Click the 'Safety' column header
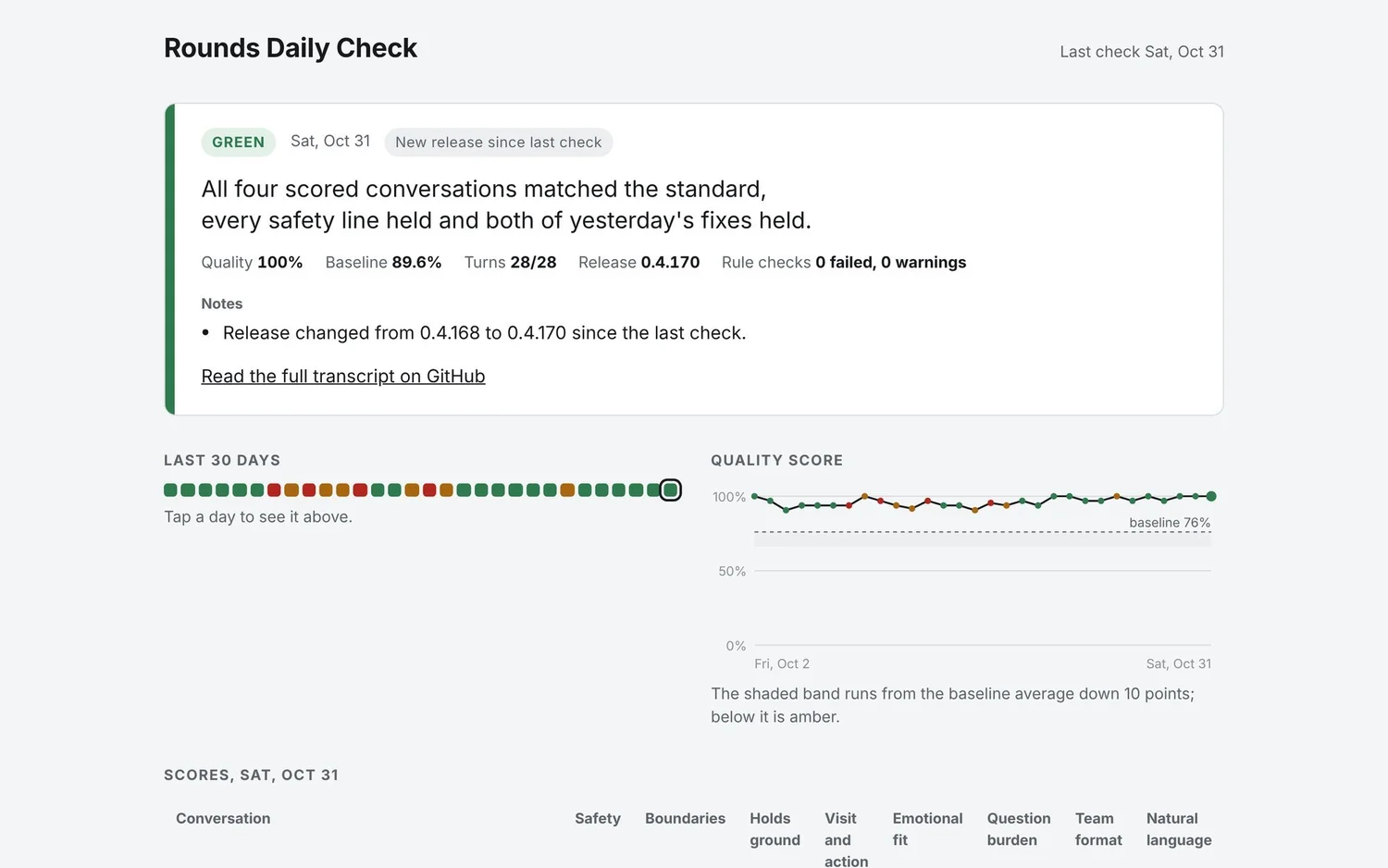This screenshot has height=868, width=1388. point(598,818)
